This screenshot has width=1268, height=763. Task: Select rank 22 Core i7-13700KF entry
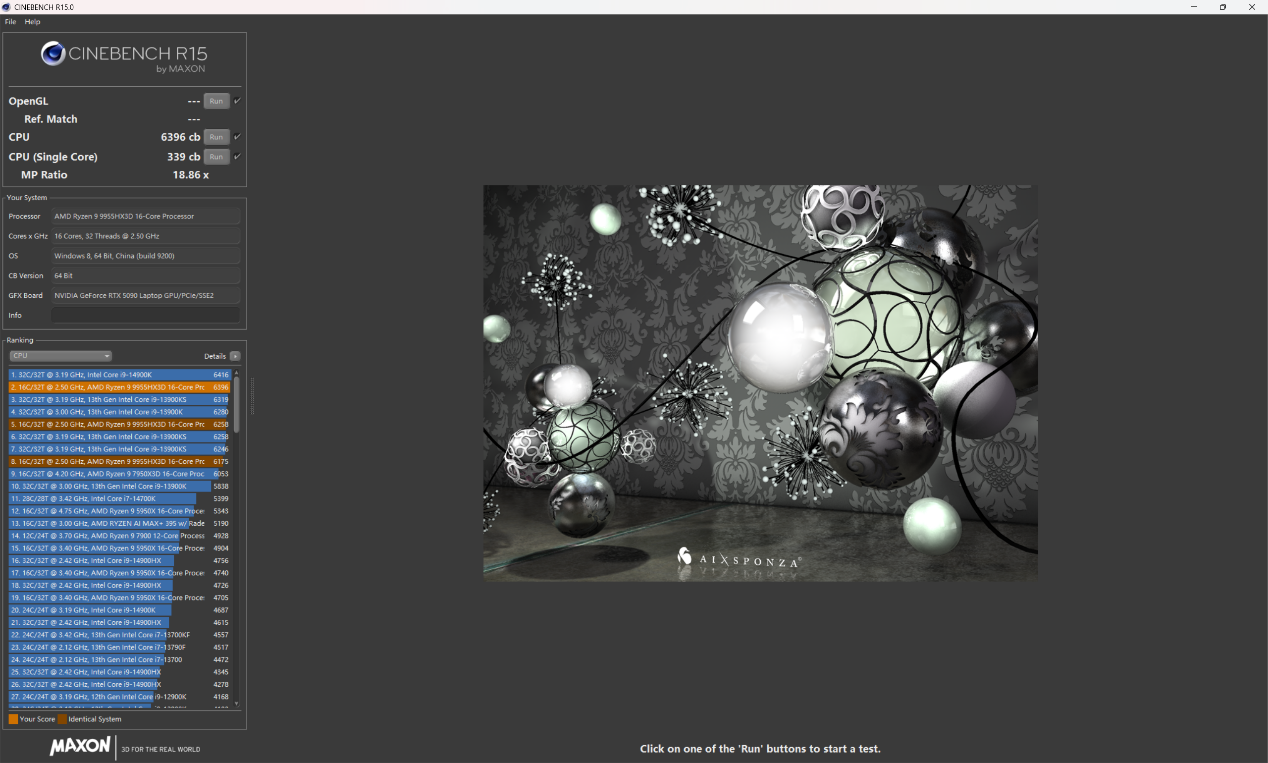(x=120, y=635)
